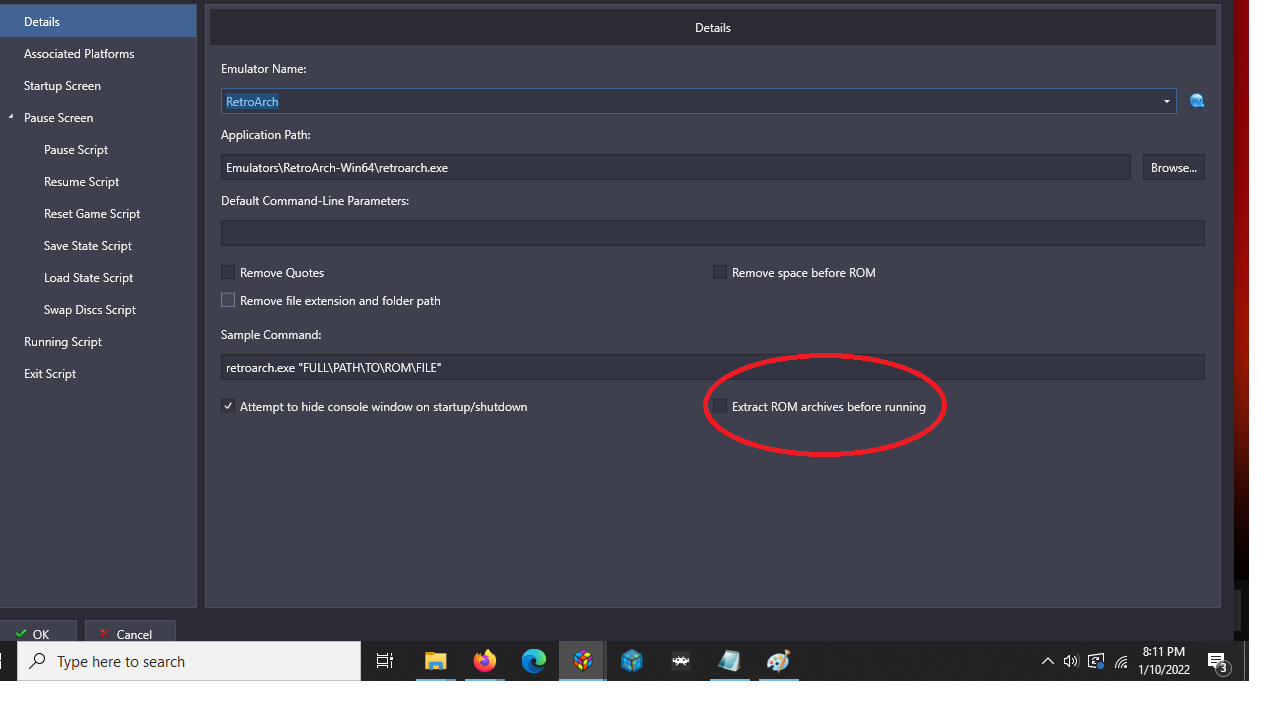The image size is (1280, 720).
Task: Check the Remove Quotes checkbox
Action: [x=228, y=273]
